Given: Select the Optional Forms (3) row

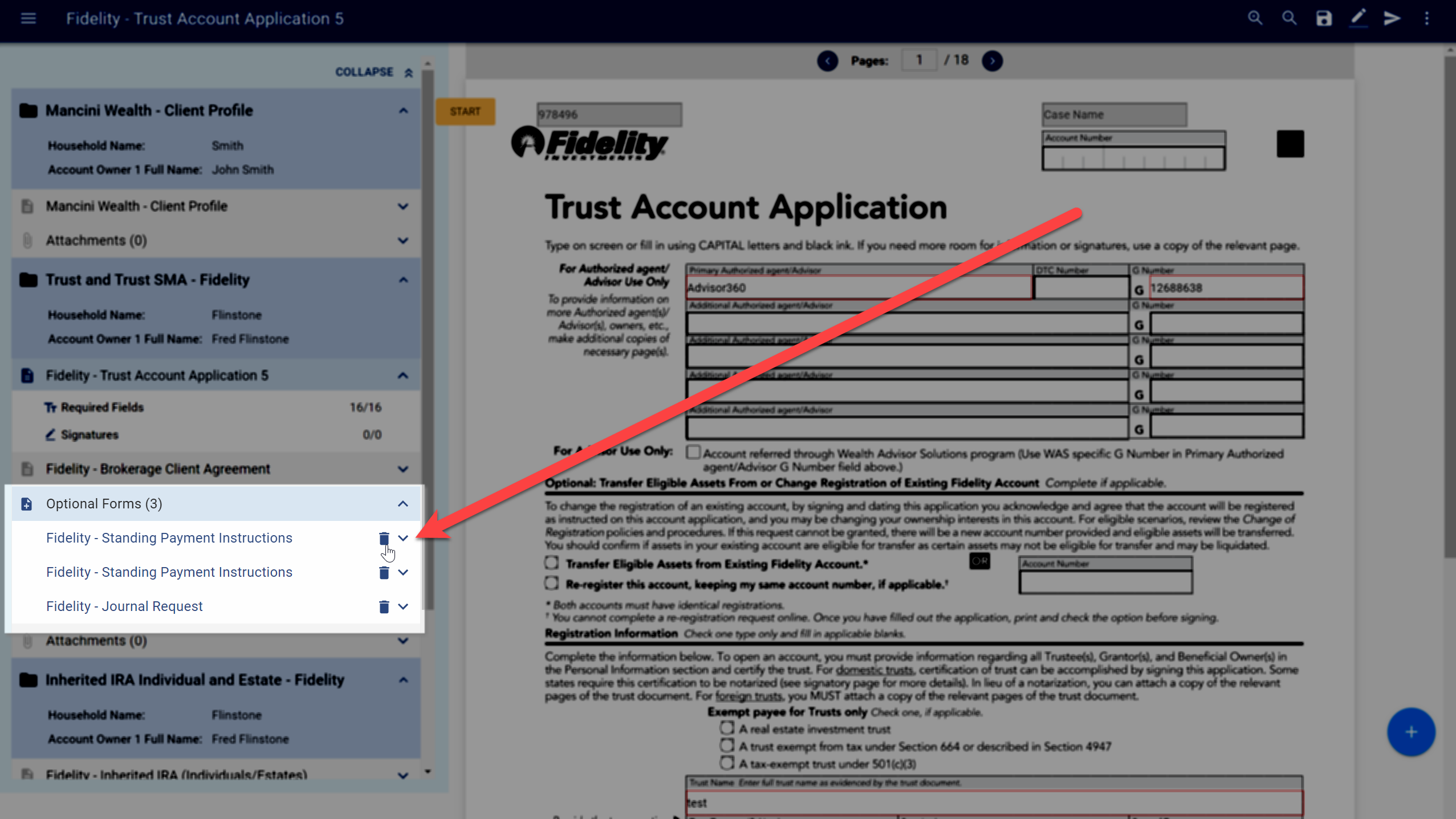Looking at the screenshot, I should pyautogui.click(x=216, y=504).
